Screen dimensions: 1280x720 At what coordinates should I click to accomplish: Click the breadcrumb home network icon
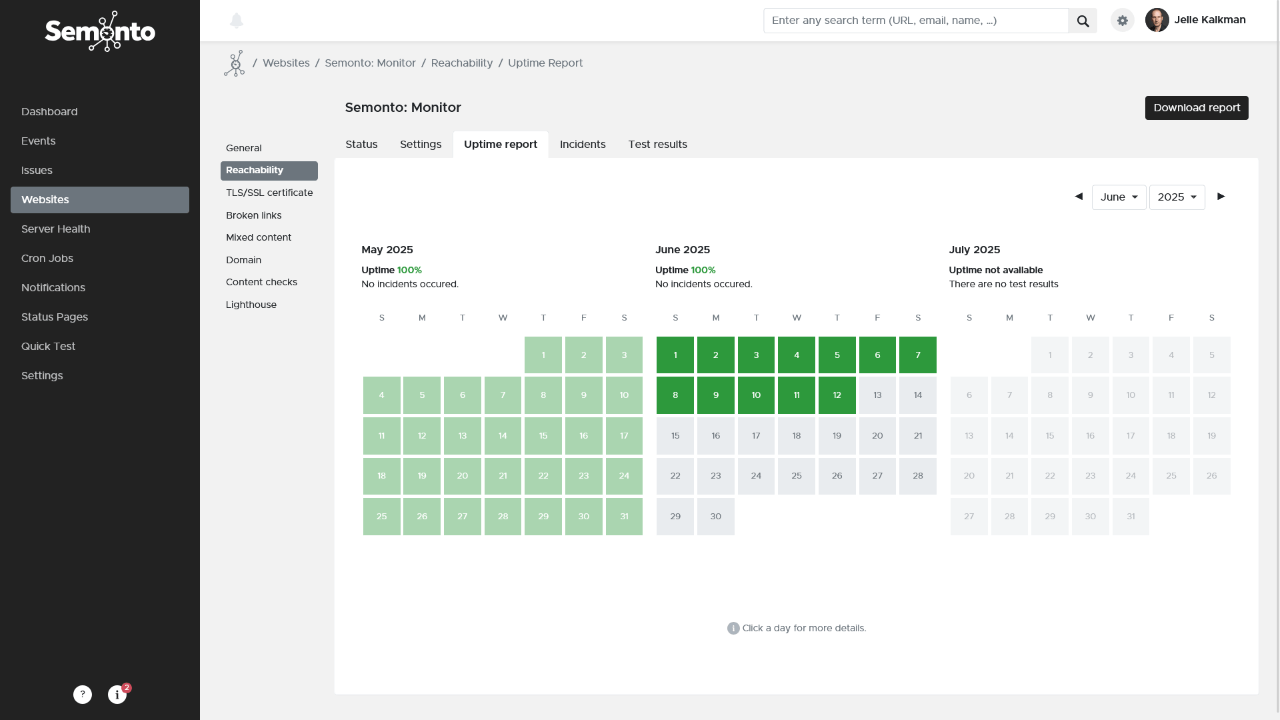point(235,63)
